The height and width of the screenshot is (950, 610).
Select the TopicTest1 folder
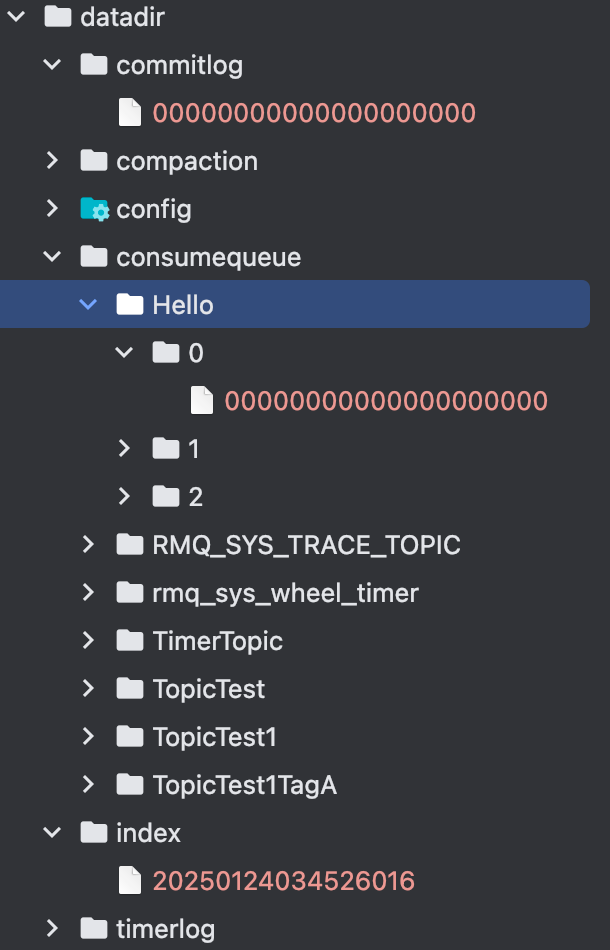(214, 737)
